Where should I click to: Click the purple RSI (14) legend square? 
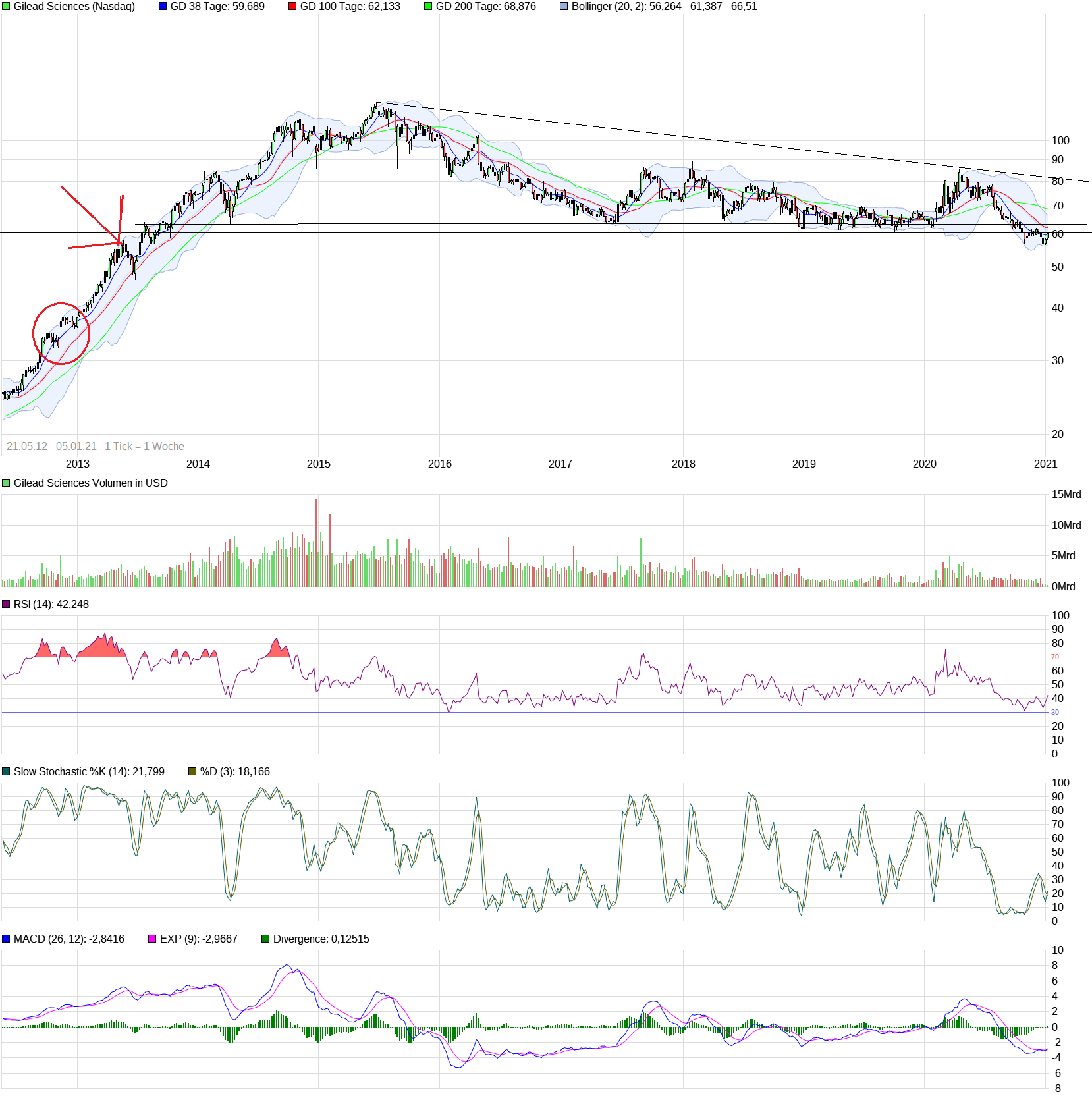point(6,605)
